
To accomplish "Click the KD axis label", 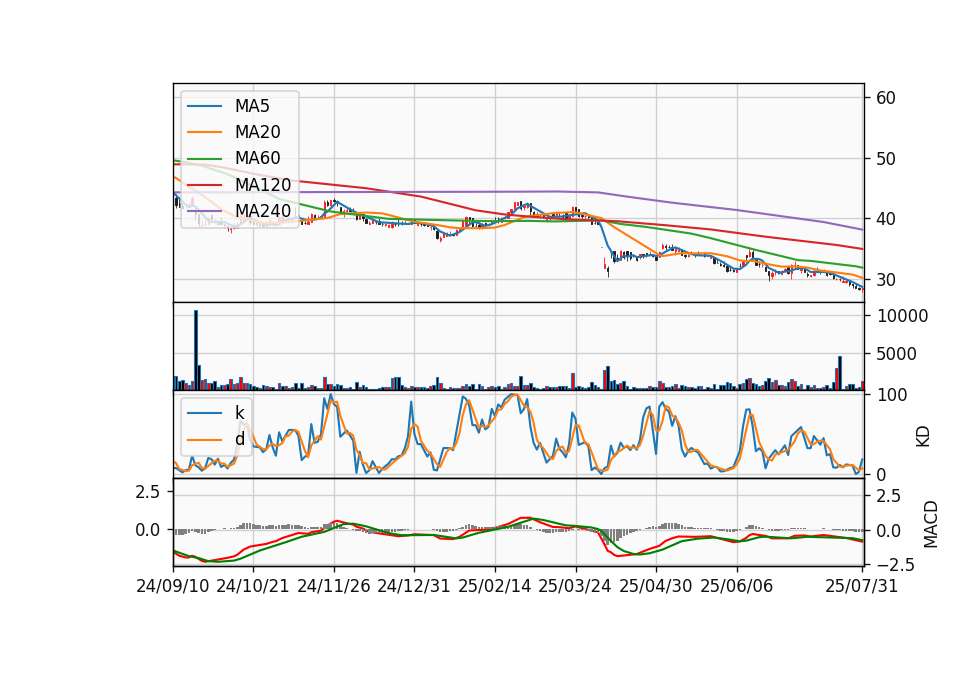I will pyautogui.click(x=923, y=436).
